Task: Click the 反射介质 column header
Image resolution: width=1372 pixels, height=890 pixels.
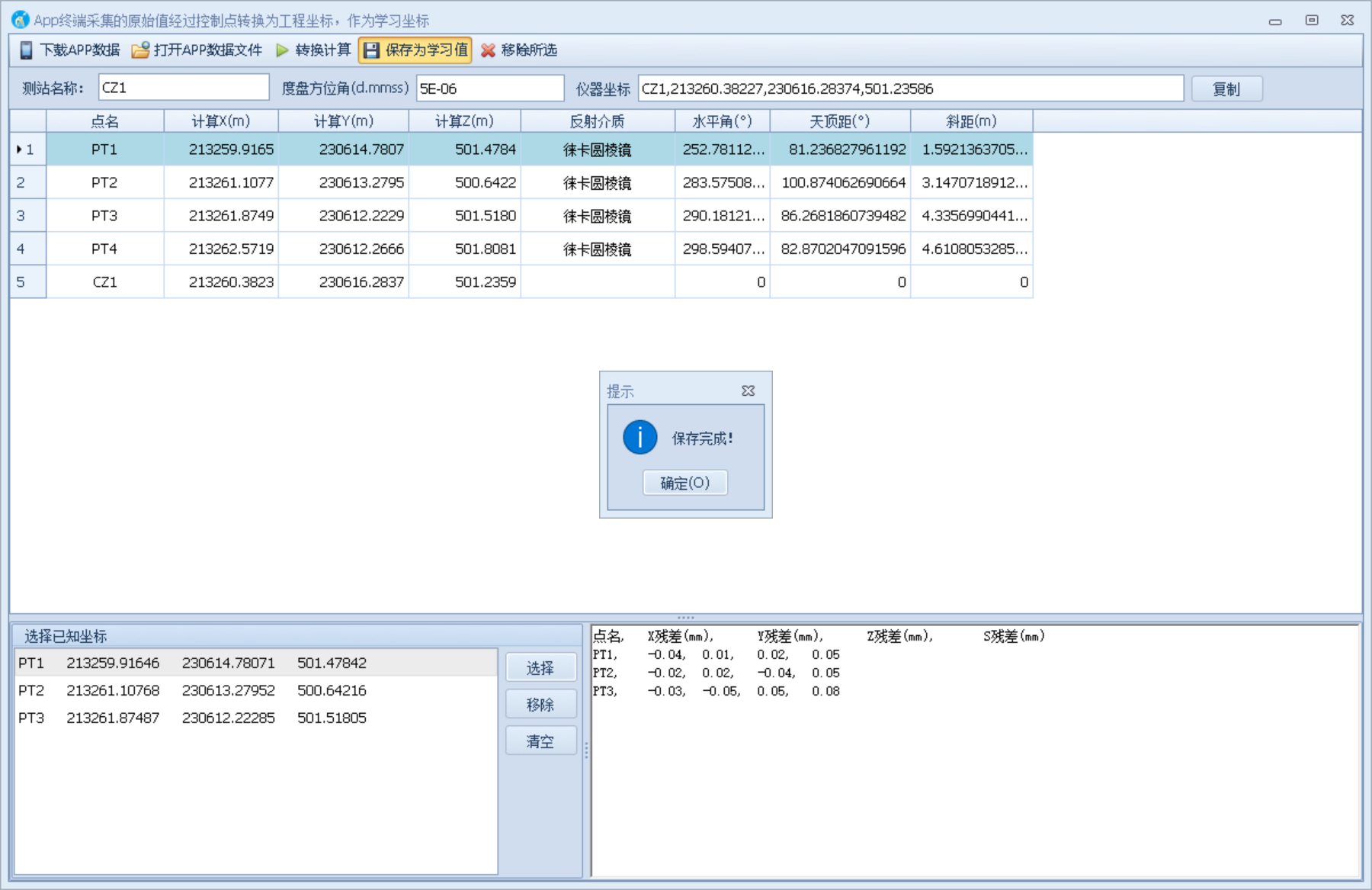Action: tap(598, 121)
